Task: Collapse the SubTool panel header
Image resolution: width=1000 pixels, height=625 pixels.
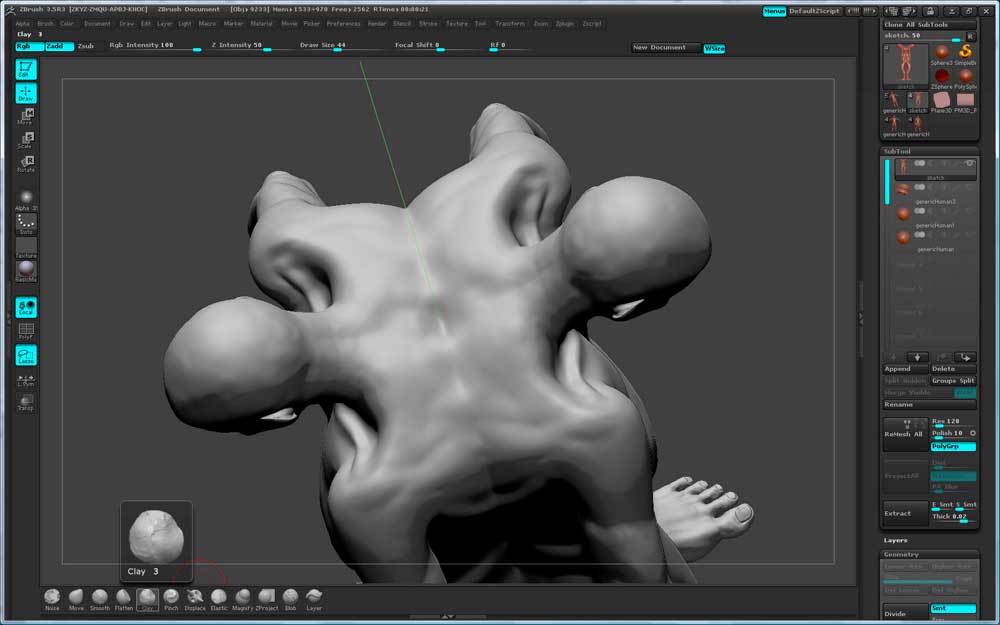Action: point(929,151)
